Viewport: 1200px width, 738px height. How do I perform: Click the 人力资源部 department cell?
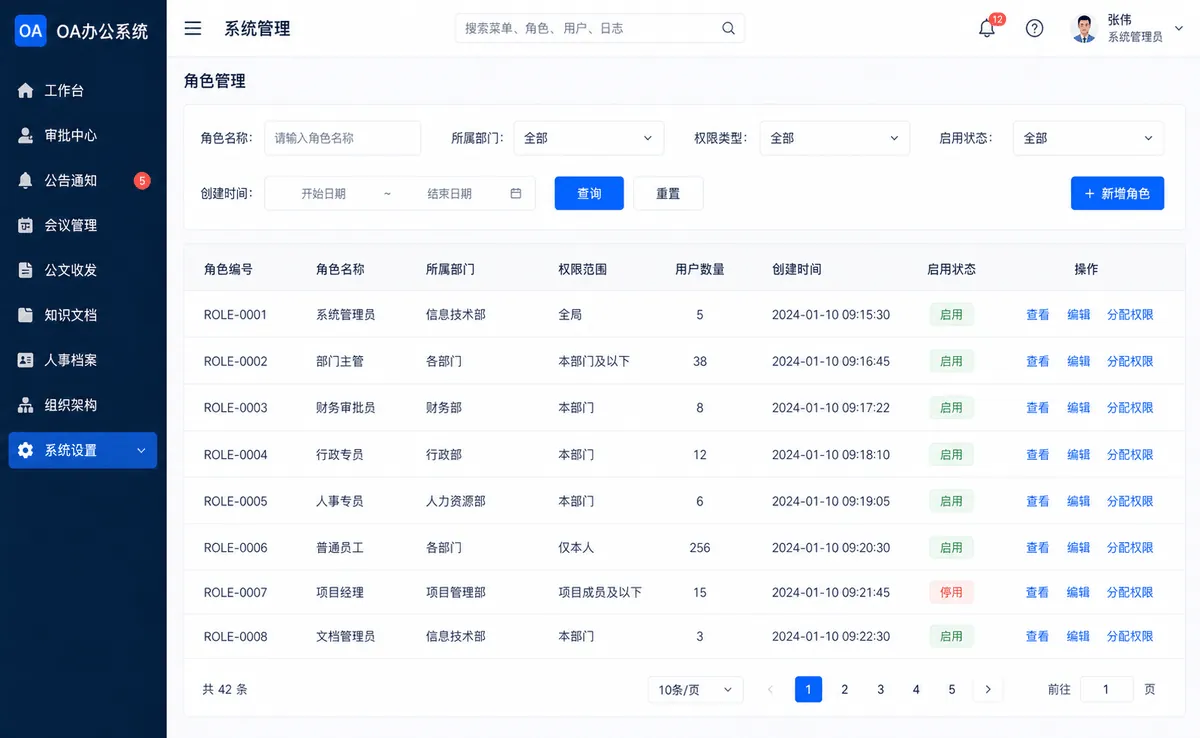coord(456,501)
